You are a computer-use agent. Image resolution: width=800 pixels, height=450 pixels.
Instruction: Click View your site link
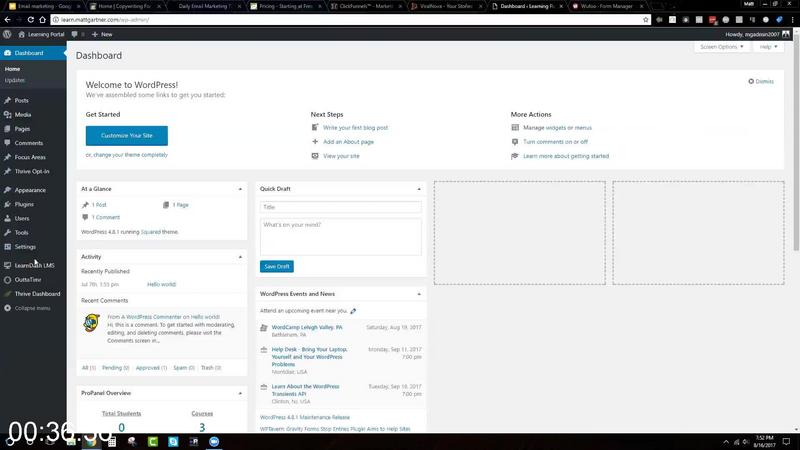coord(341,156)
